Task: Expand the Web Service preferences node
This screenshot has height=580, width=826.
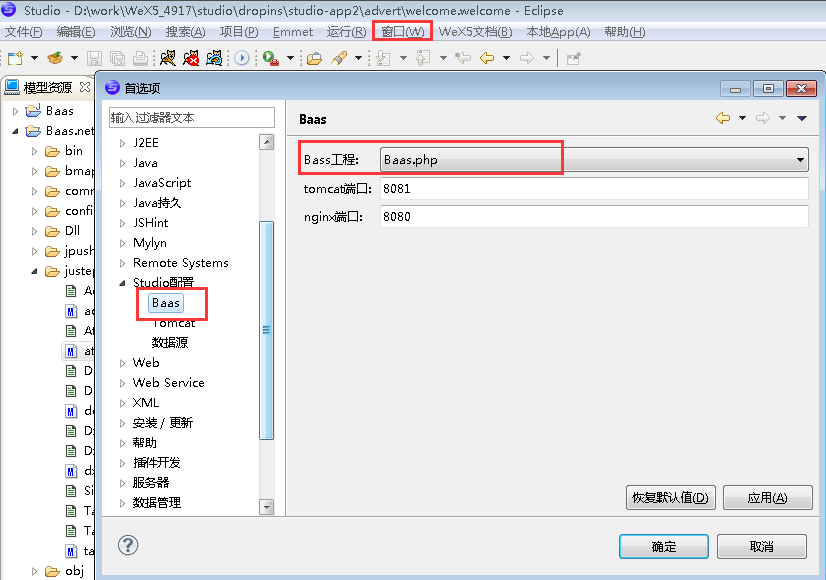Action: pos(122,383)
